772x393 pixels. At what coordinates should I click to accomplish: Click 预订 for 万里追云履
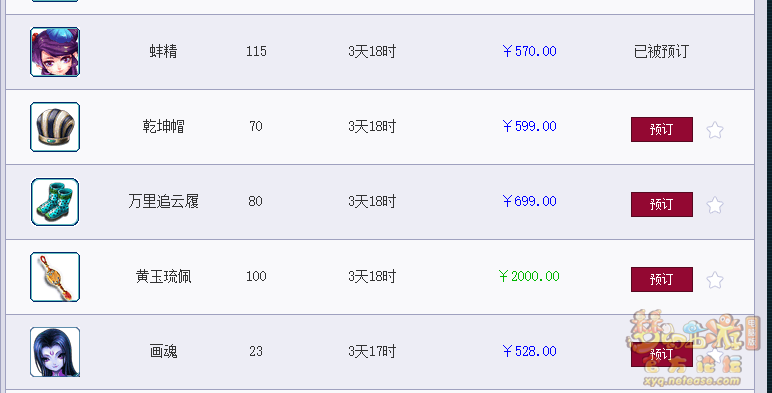[x=662, y=204]
